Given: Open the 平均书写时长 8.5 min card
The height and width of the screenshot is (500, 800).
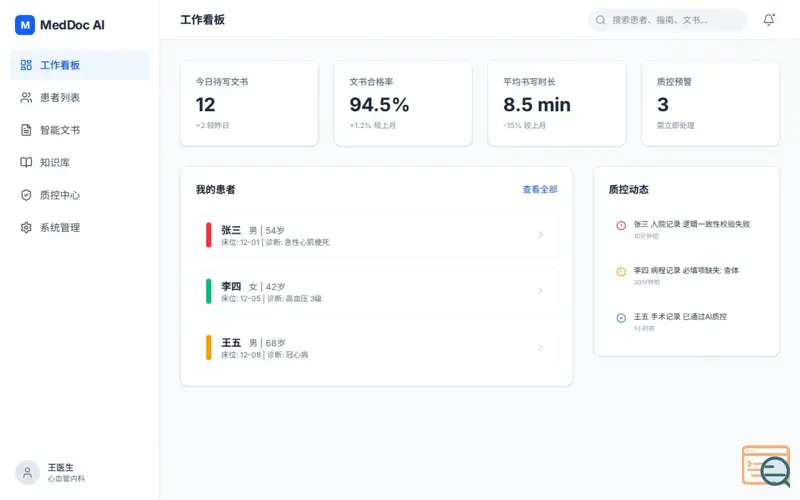Looking at the screenshot, I should pyautogui.click(x=557, y=104).
